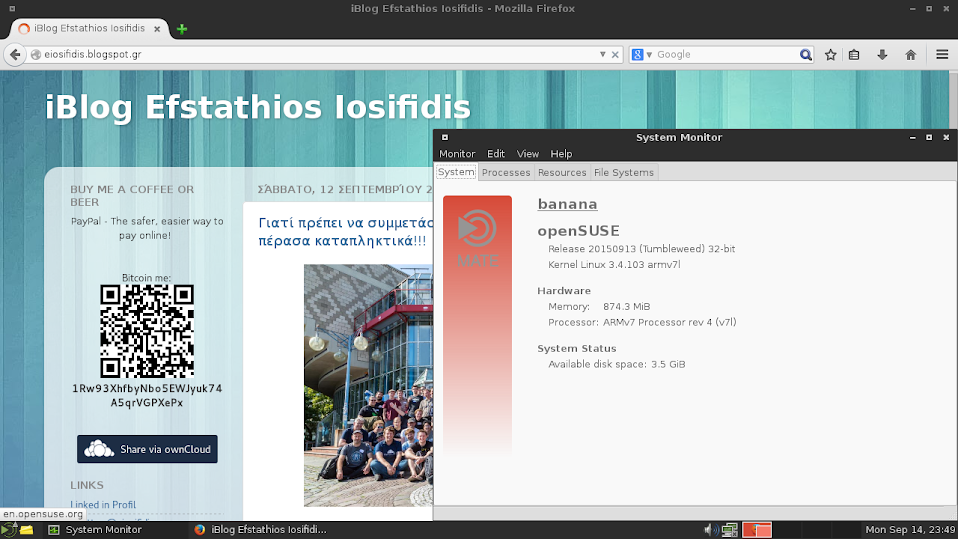Click the group photo in the blog post

[368, 386]
